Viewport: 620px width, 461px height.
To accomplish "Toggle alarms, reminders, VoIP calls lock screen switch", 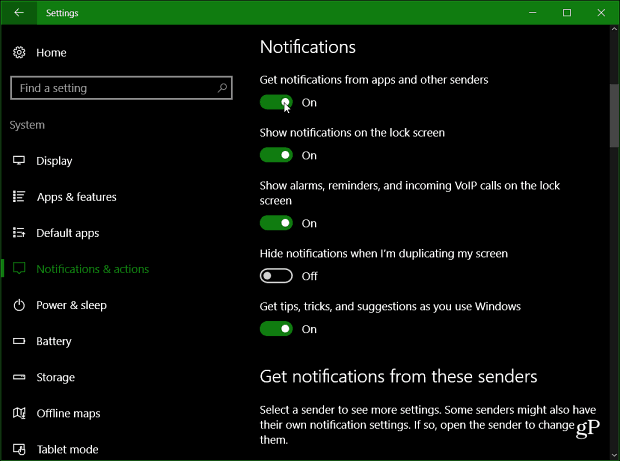I will point(276,223).
